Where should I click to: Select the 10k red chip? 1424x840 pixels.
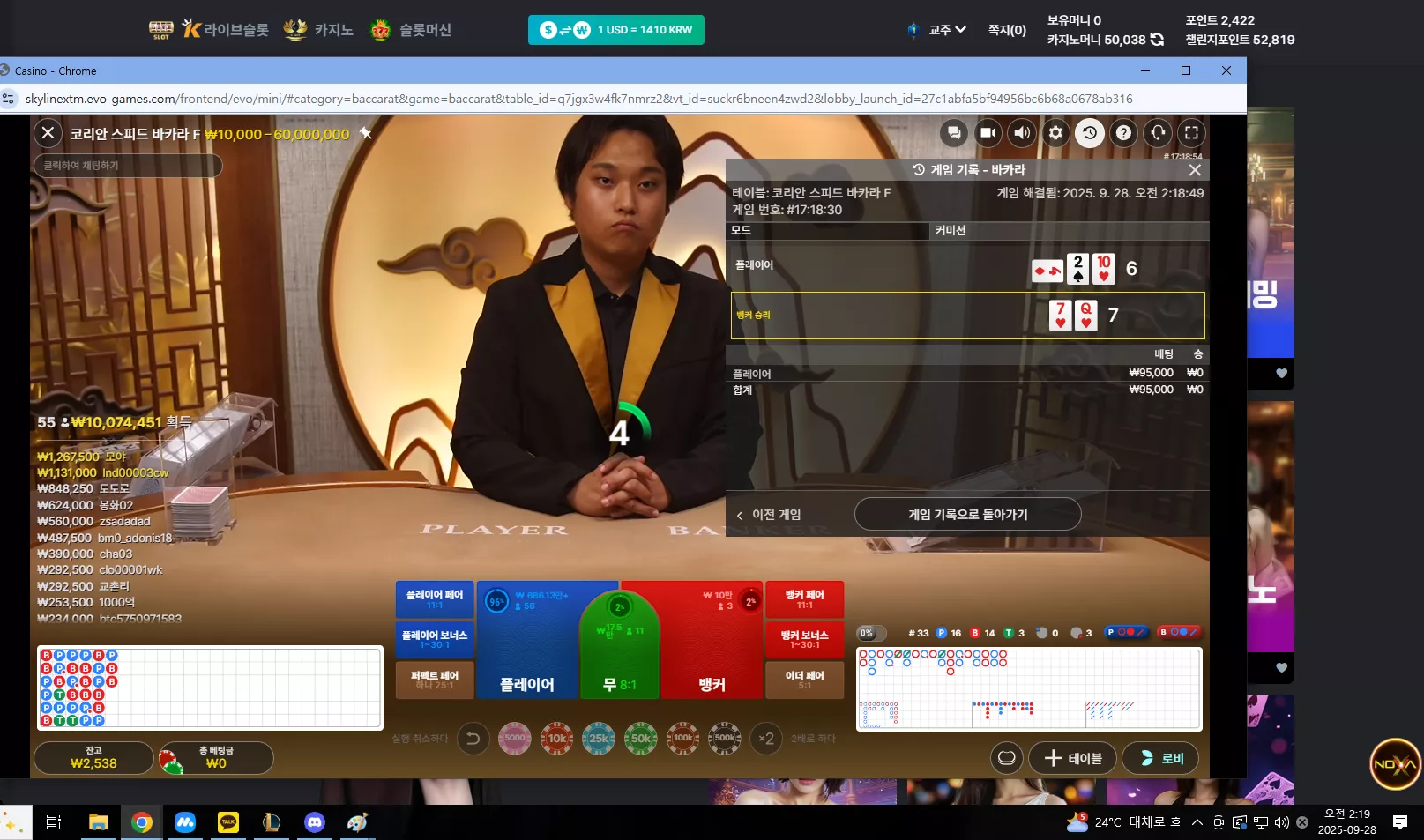pyautogui.click(x=557, y=739)
